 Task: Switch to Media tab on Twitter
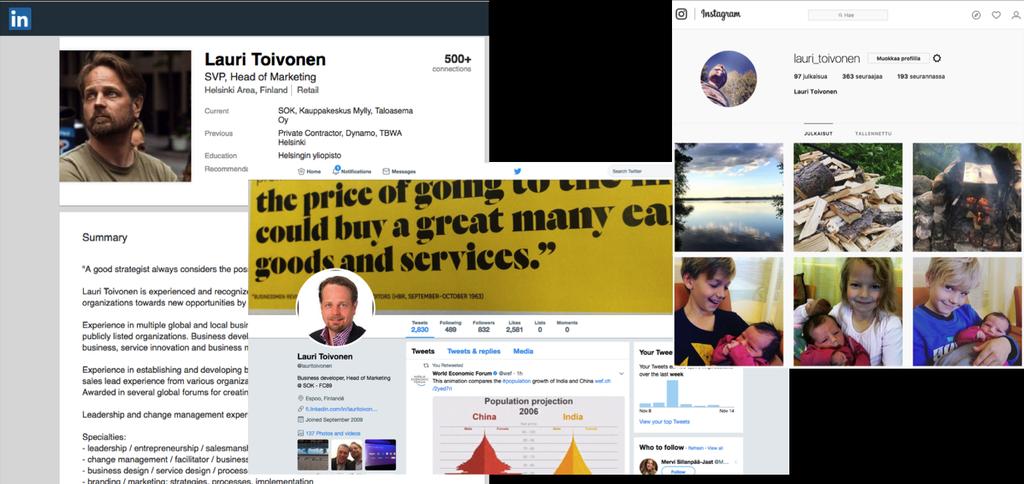coord(523,351)
